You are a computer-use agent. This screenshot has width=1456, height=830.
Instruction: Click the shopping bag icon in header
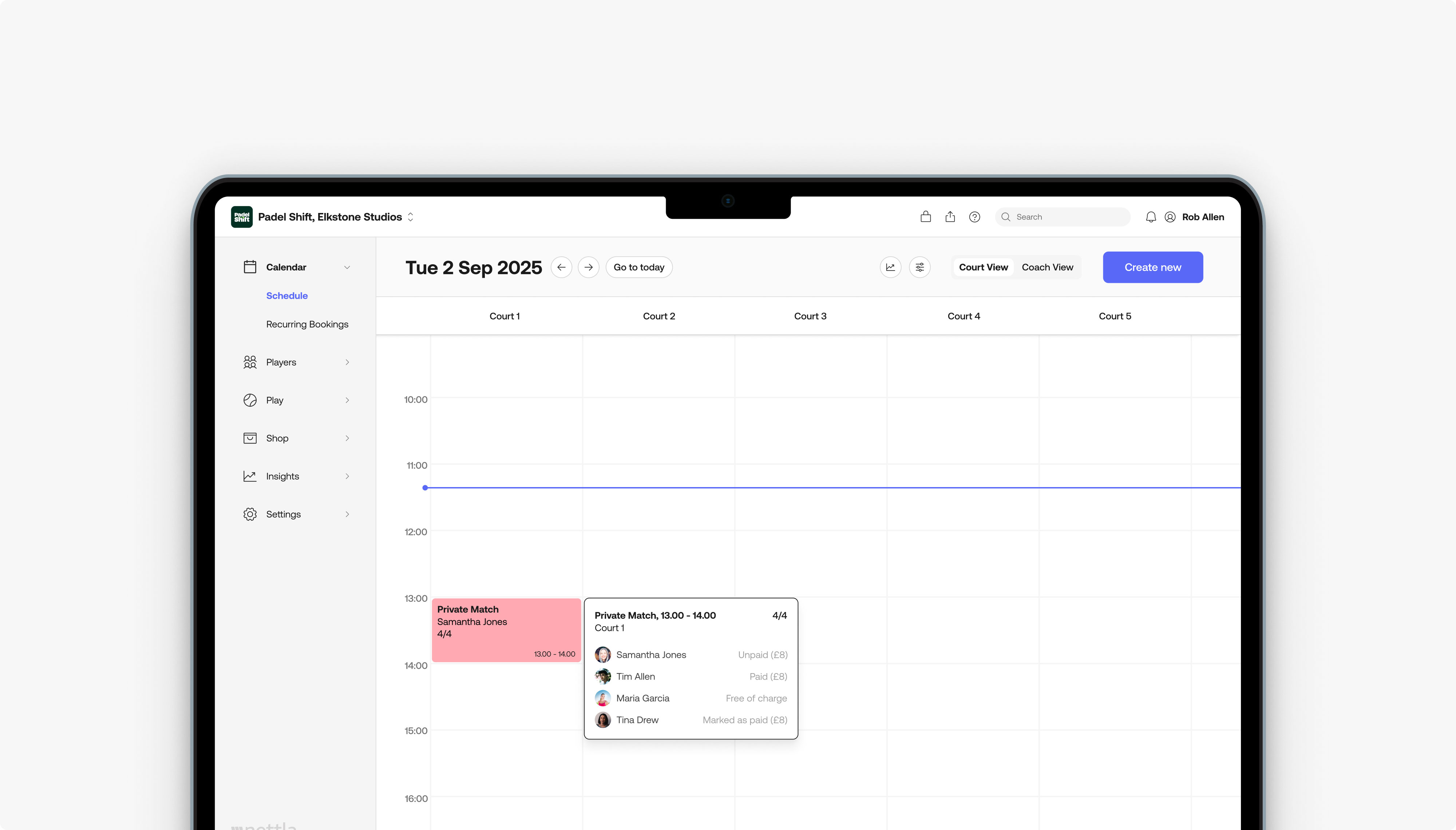[x=925, y=217]
